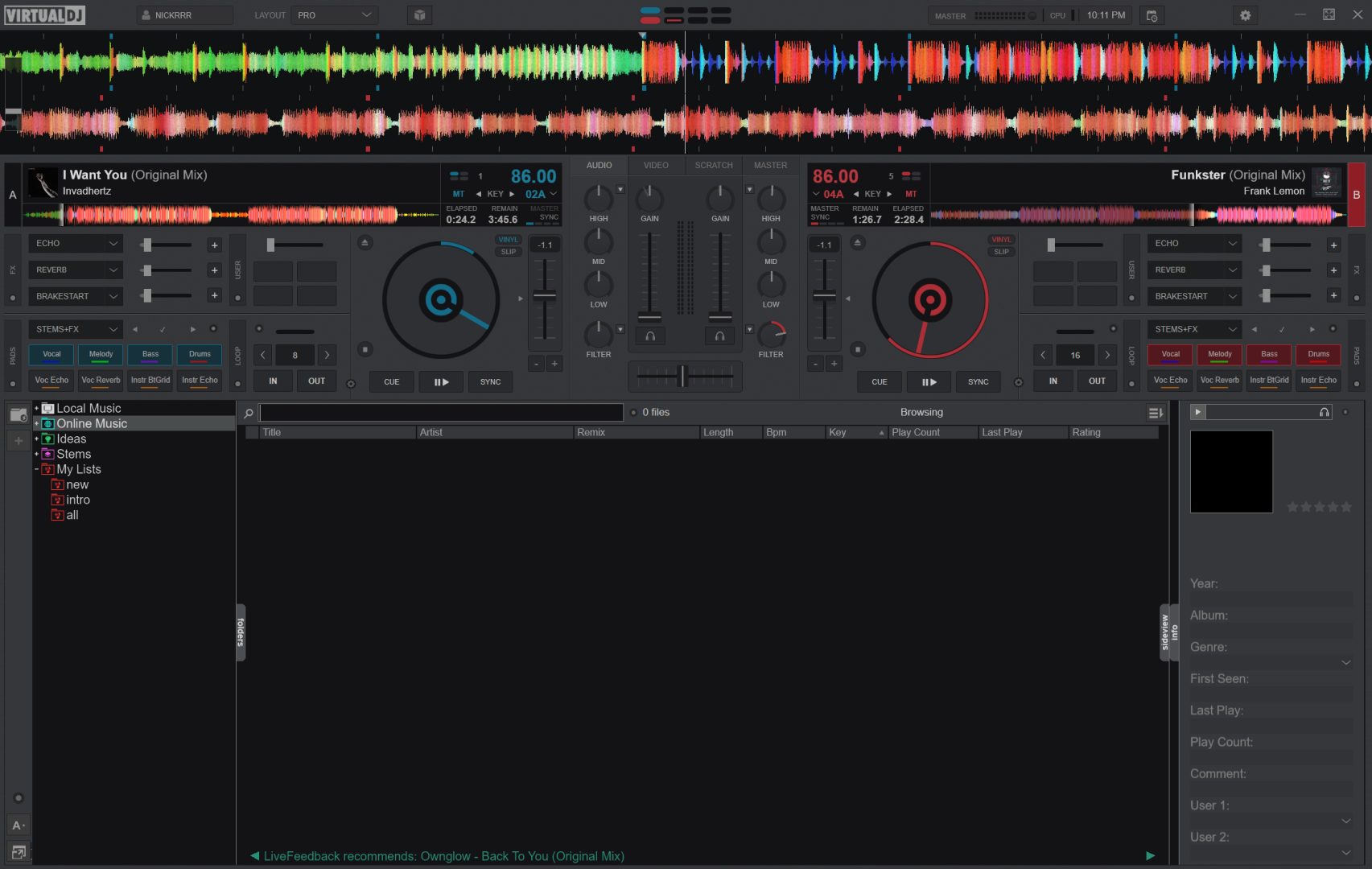Click the prelisten headphone icon in info panel
The height and width of the screenshot is (869, 1372).
[1324, 412]
